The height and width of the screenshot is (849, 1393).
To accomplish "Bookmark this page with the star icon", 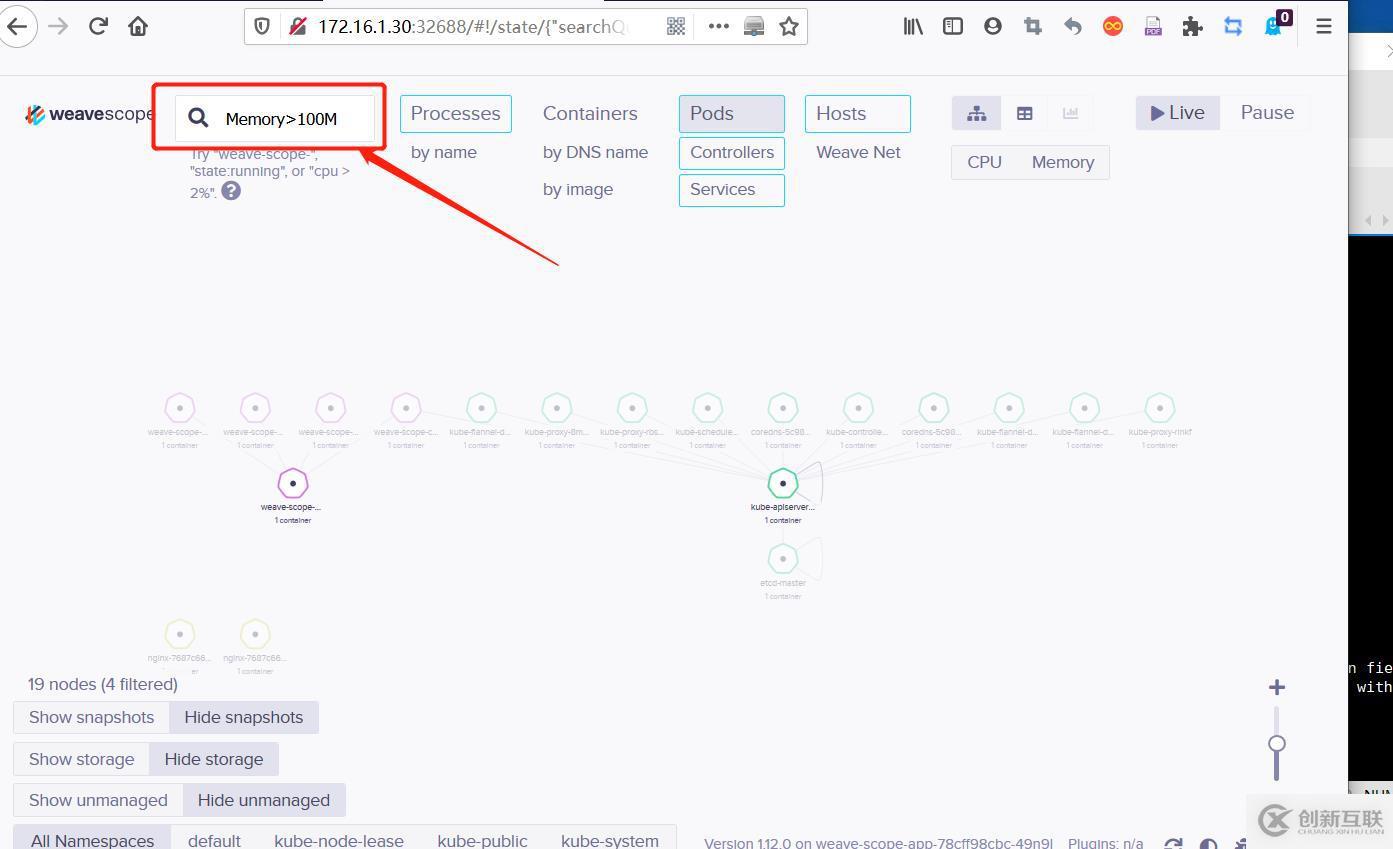I will (789, 27).
